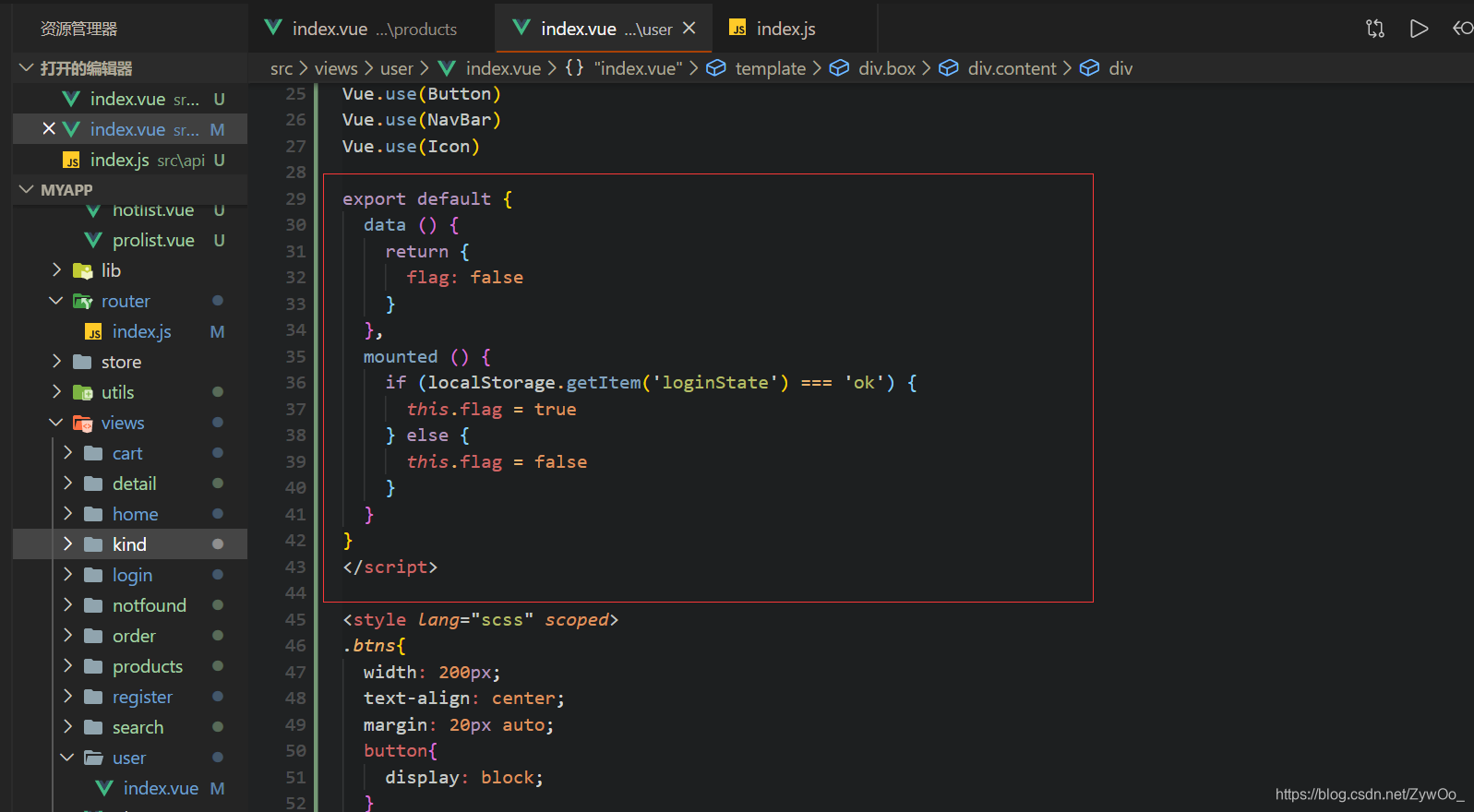Viewport: 1474px width, 812px height.
Task: Click 'localStorage' on line 36
Action: pos(491,382)
